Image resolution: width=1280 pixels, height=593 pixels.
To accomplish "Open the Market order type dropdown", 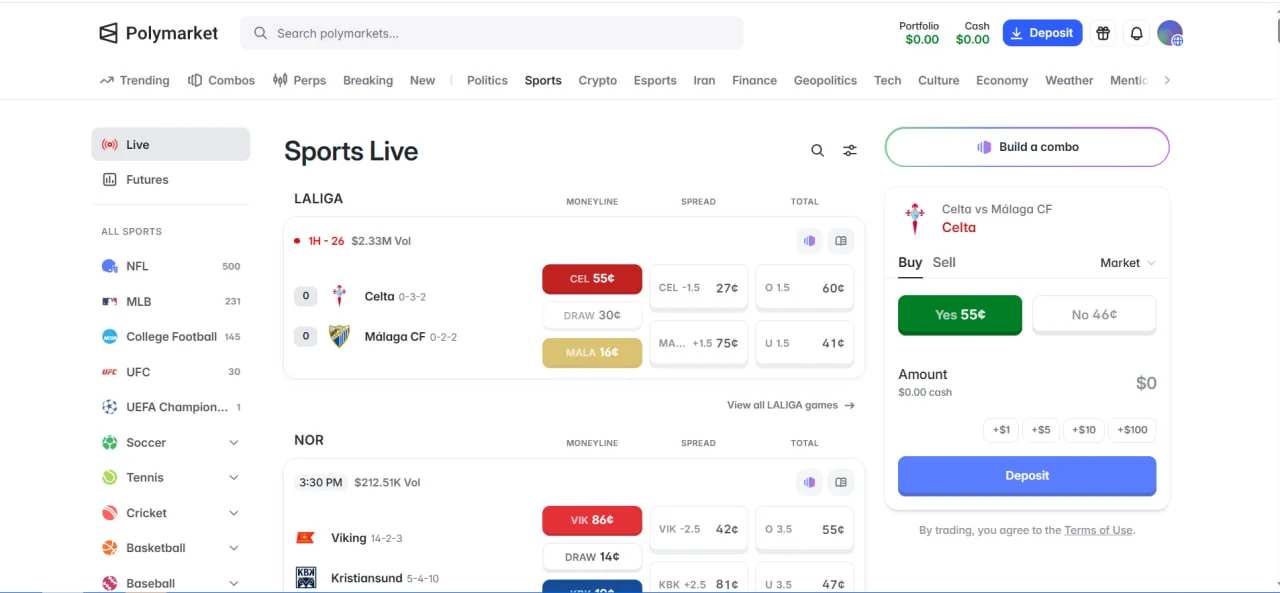I will [1128, 263].
